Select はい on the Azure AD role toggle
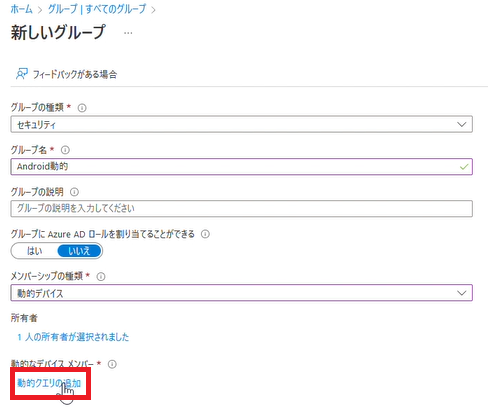 click(34, 251)
